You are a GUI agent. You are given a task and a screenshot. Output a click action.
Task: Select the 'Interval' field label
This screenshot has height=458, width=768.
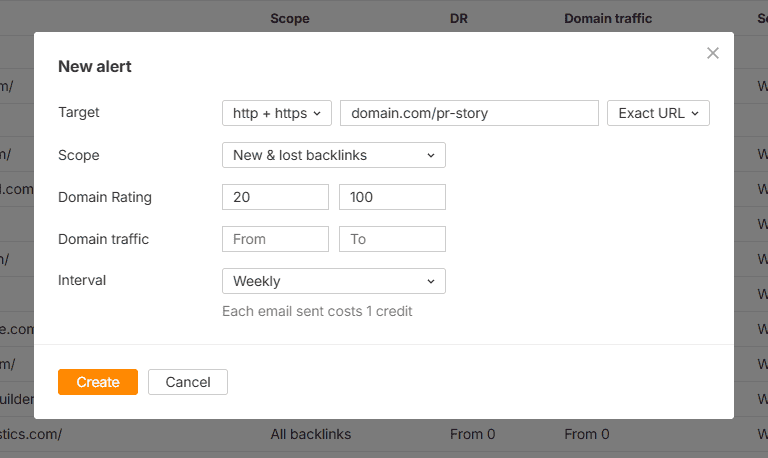pyautogui.click(x=82, y=281)
